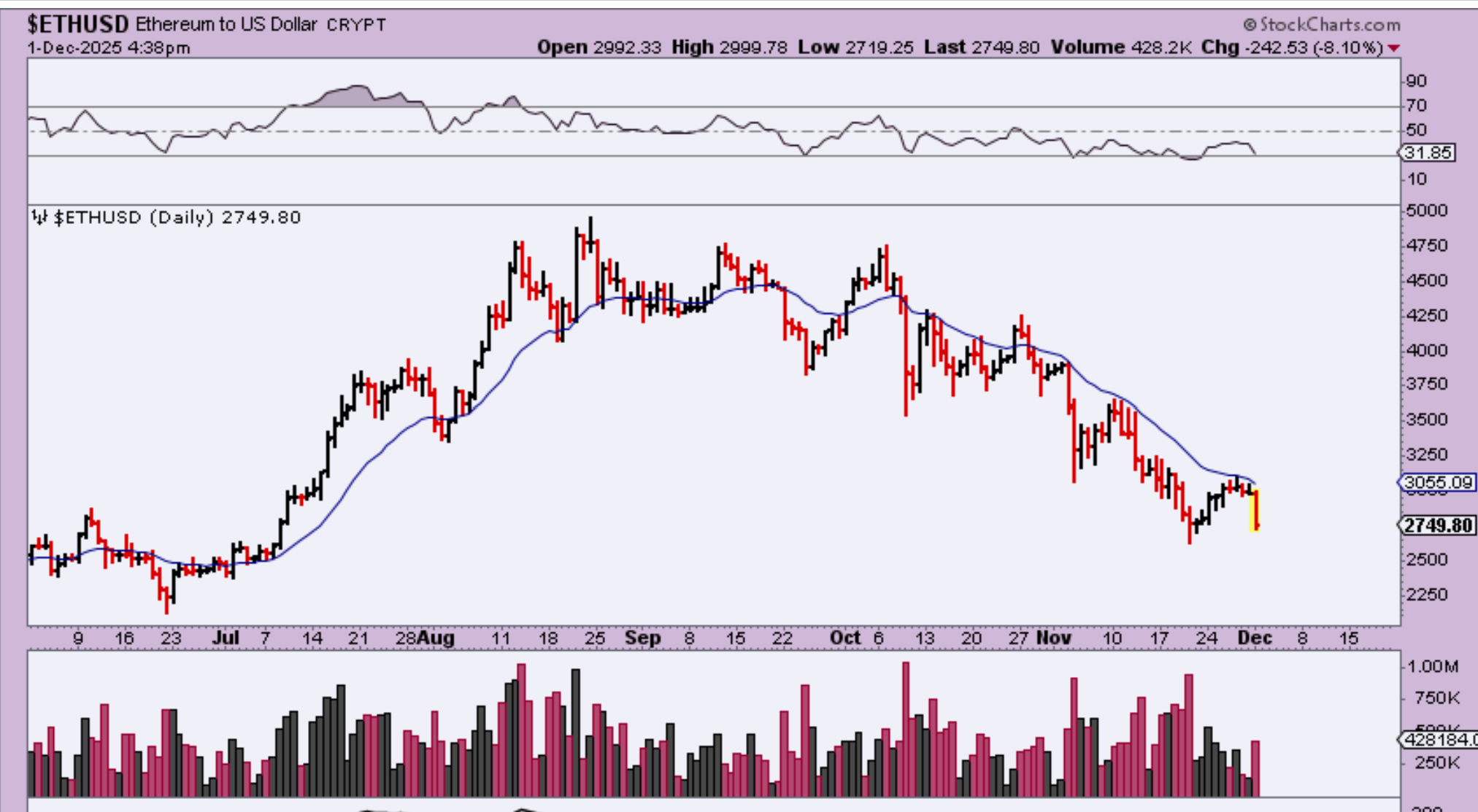Viewport: 1478px width, 812px height.
Task: Click the OHLC bar icon before $ETHUSD (Daily)
Action: coord(39,217)
